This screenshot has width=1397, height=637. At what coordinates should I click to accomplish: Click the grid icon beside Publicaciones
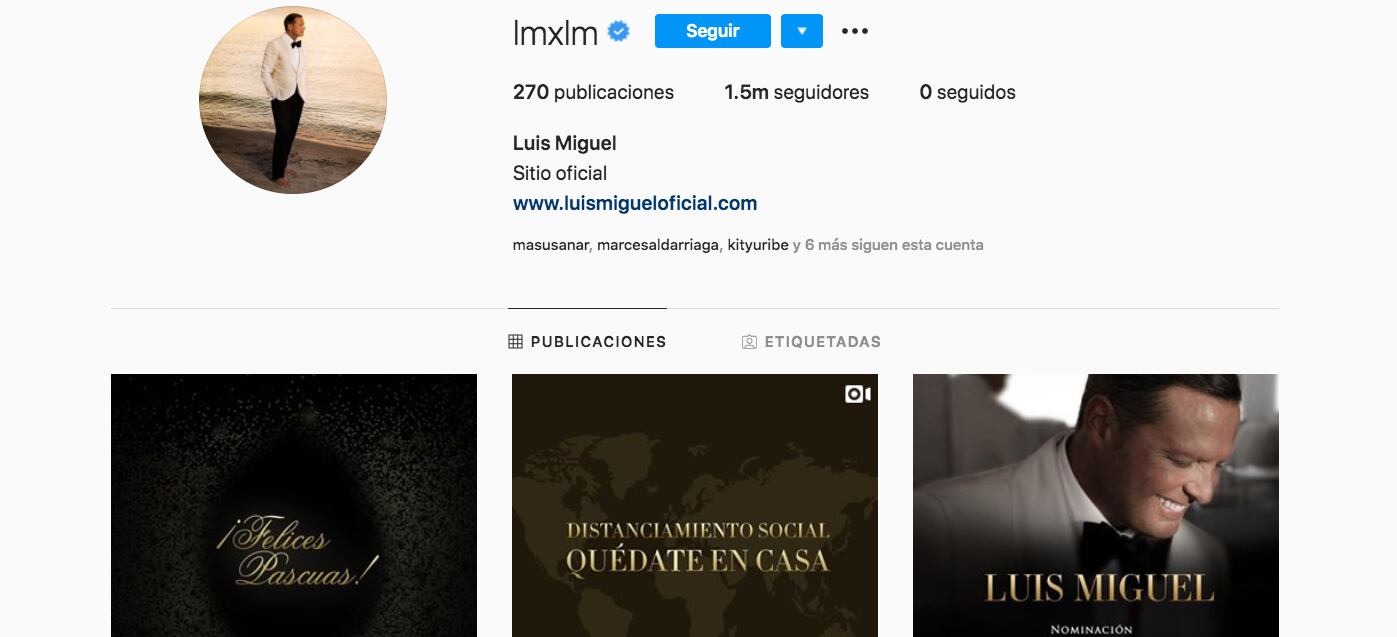(516, 342)
